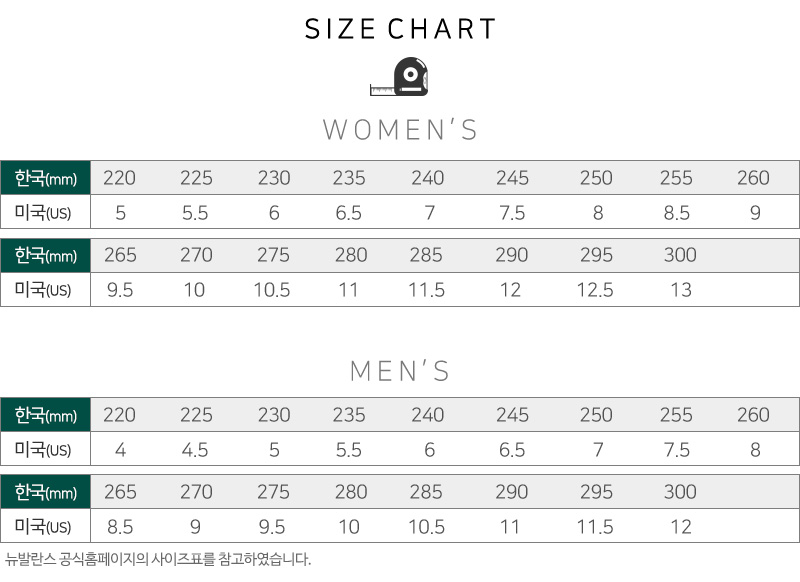Click women's 220 mm size cell
The width and height of the screenshot is (800, 582).
[x=119, y=178]
